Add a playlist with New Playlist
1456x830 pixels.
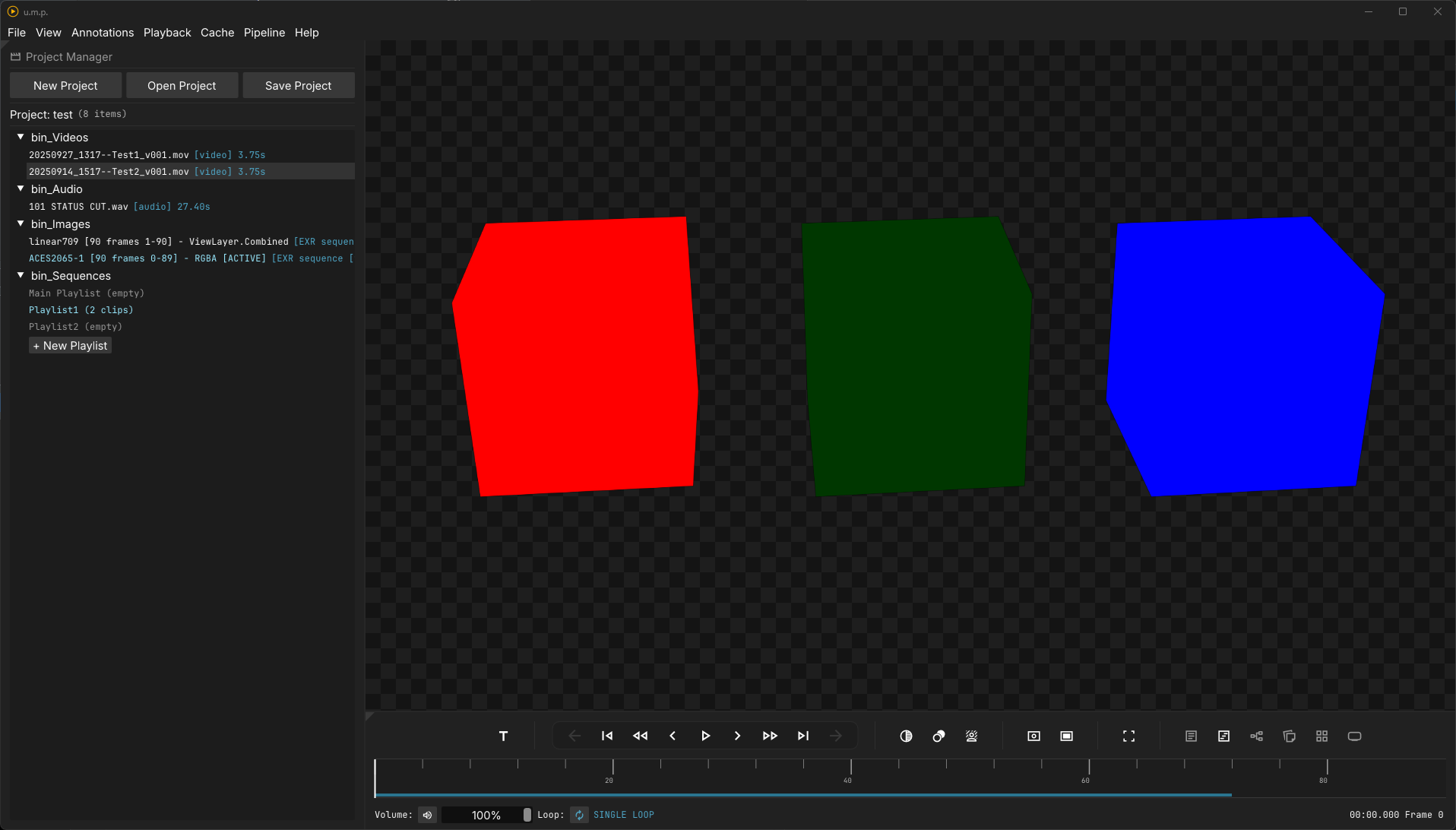click(70, 346)
